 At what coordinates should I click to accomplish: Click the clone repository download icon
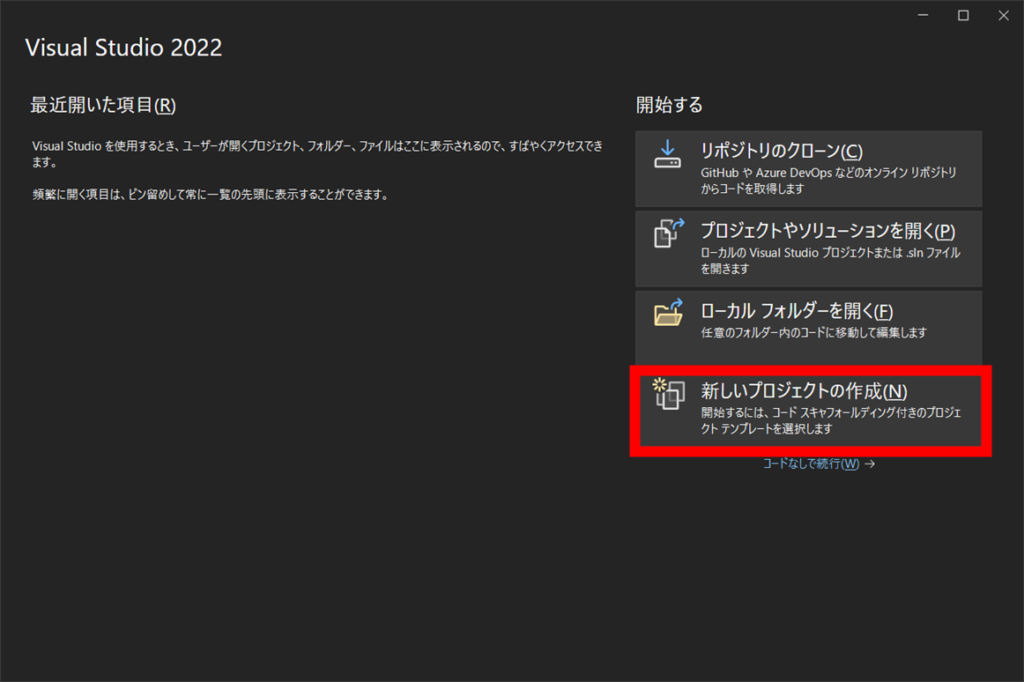(667, 154)
